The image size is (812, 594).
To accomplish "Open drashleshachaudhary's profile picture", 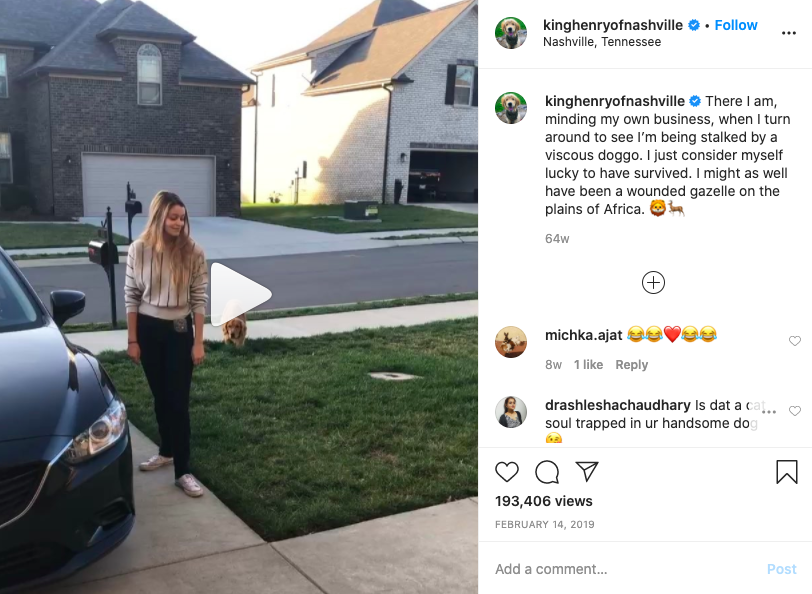I will pyautogui.click(x=511, y=412).
